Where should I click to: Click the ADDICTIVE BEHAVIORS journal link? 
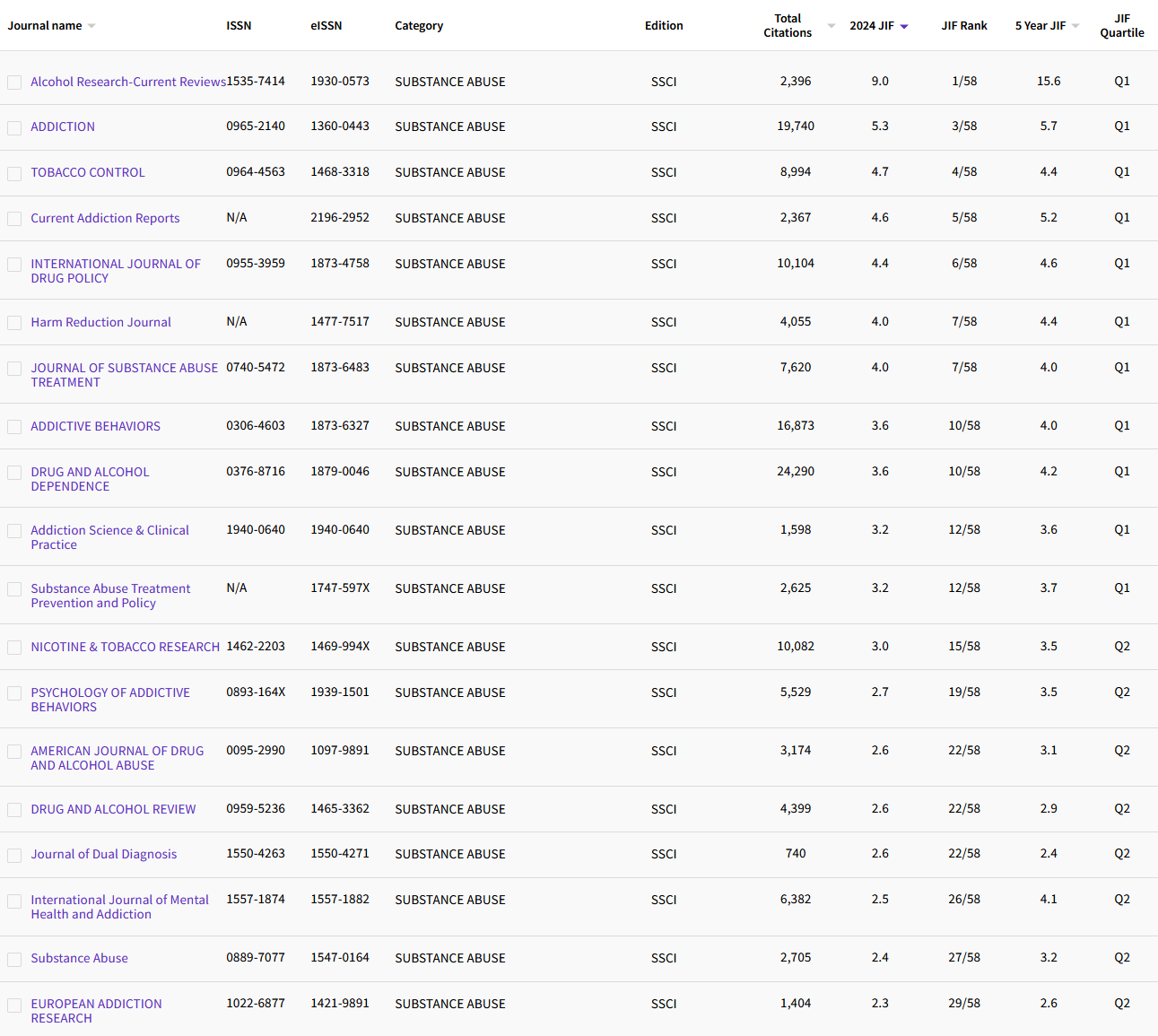click(x=95, y=426)
